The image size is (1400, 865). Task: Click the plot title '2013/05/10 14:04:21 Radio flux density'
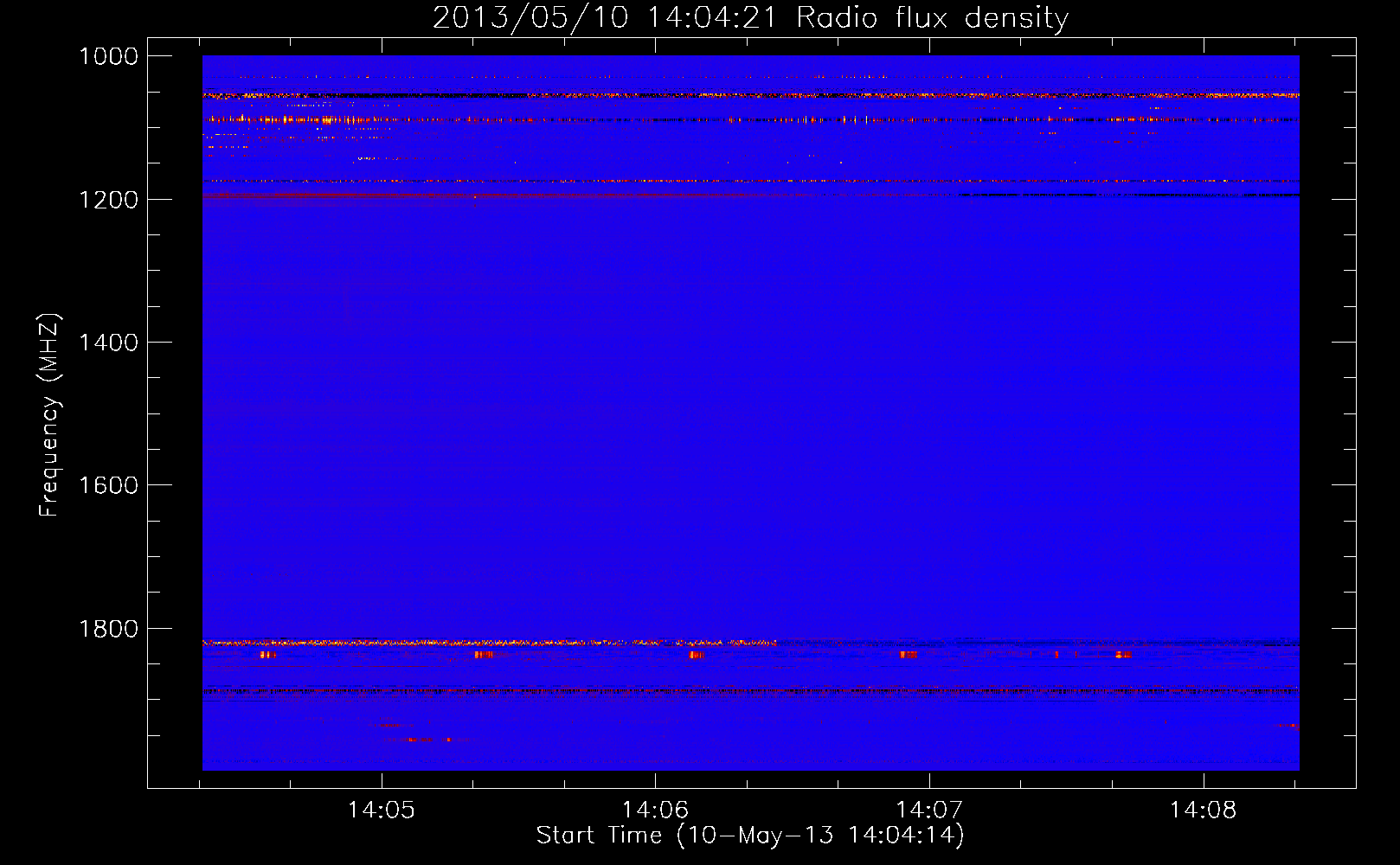[x=750, y=18]
